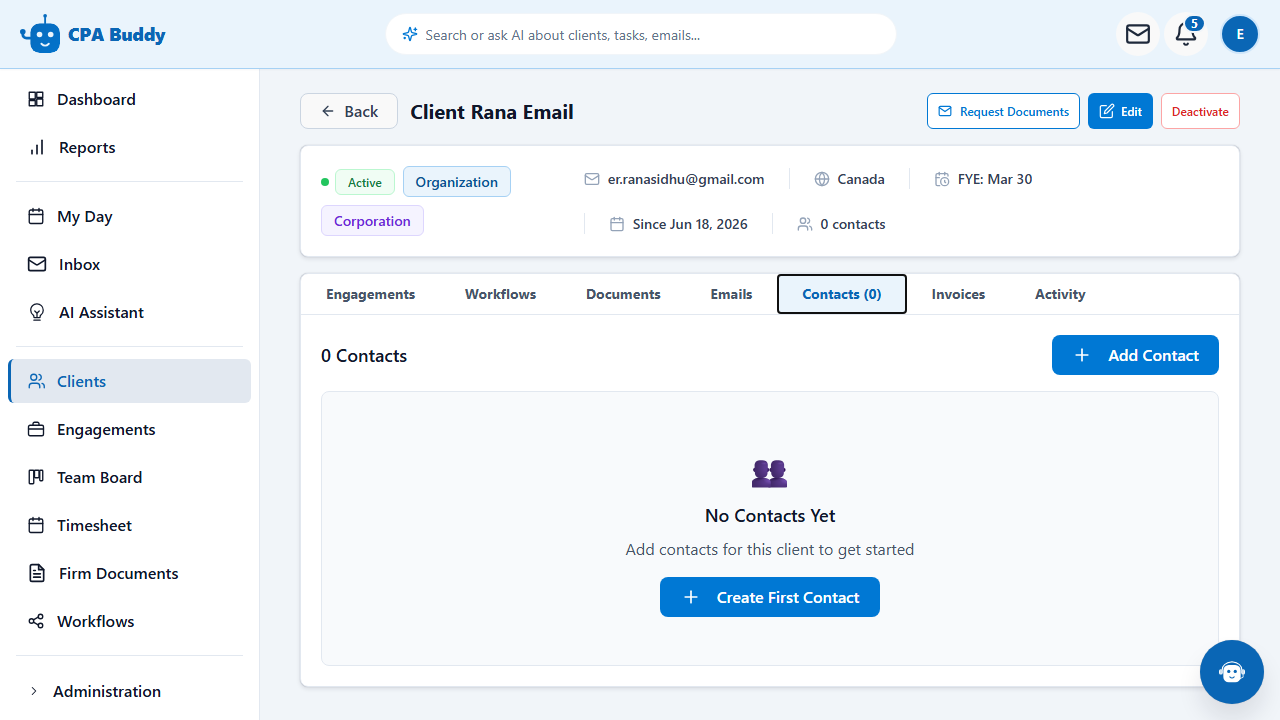Click the er.ranasidhu@gmail.com email address

(686, 179)
